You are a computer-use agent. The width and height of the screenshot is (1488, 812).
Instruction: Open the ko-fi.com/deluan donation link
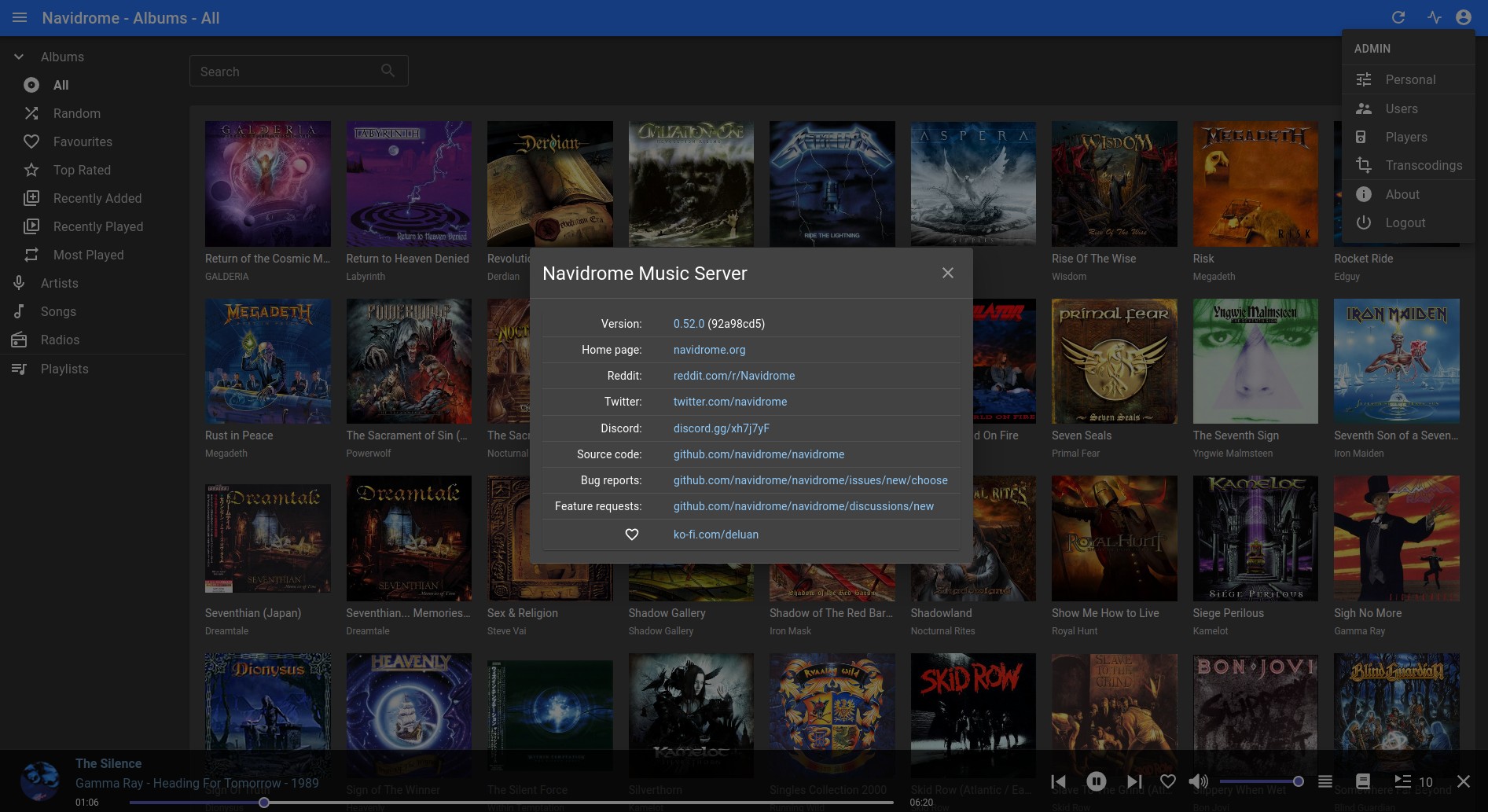coord(716,535)
